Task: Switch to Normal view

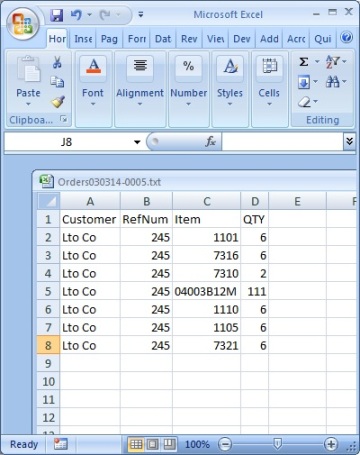Action: pos(136,444)
